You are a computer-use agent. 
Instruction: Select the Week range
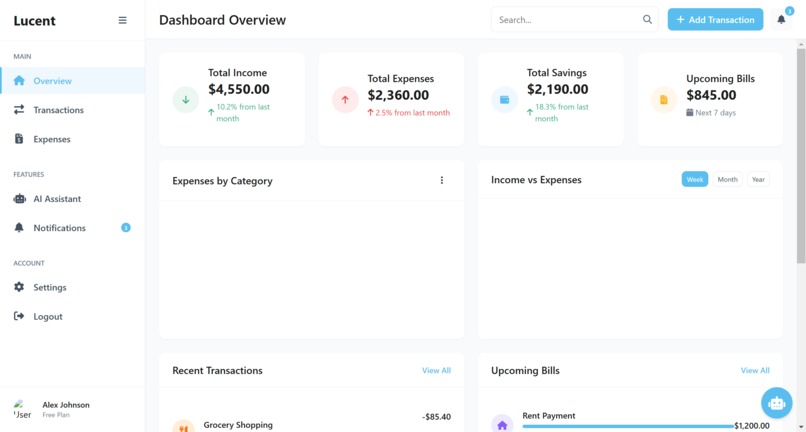[x=694, y=179]
